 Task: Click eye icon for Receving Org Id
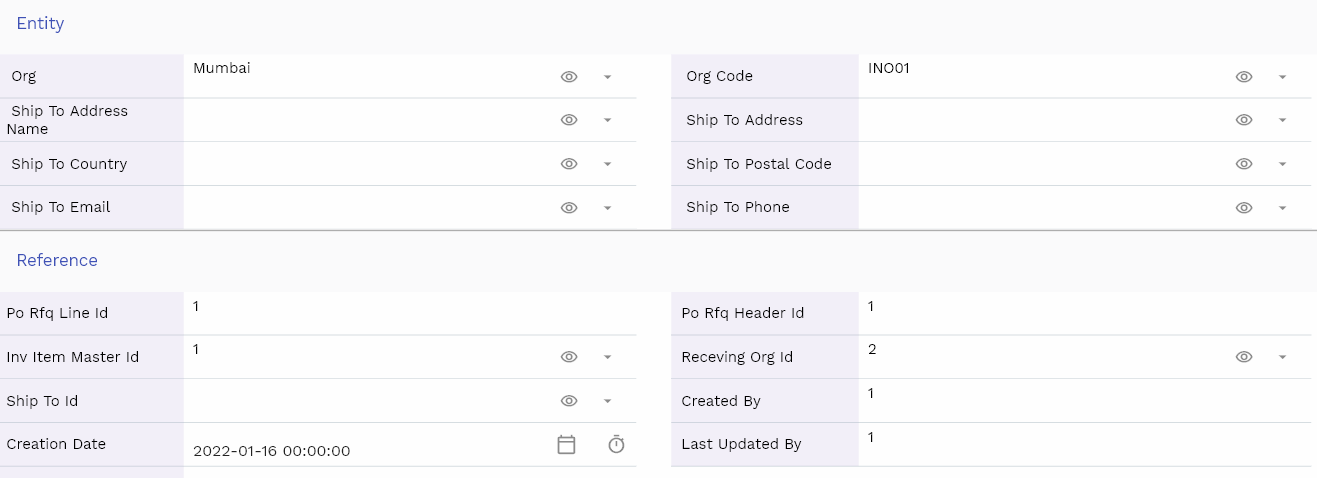click(1244, 357)
